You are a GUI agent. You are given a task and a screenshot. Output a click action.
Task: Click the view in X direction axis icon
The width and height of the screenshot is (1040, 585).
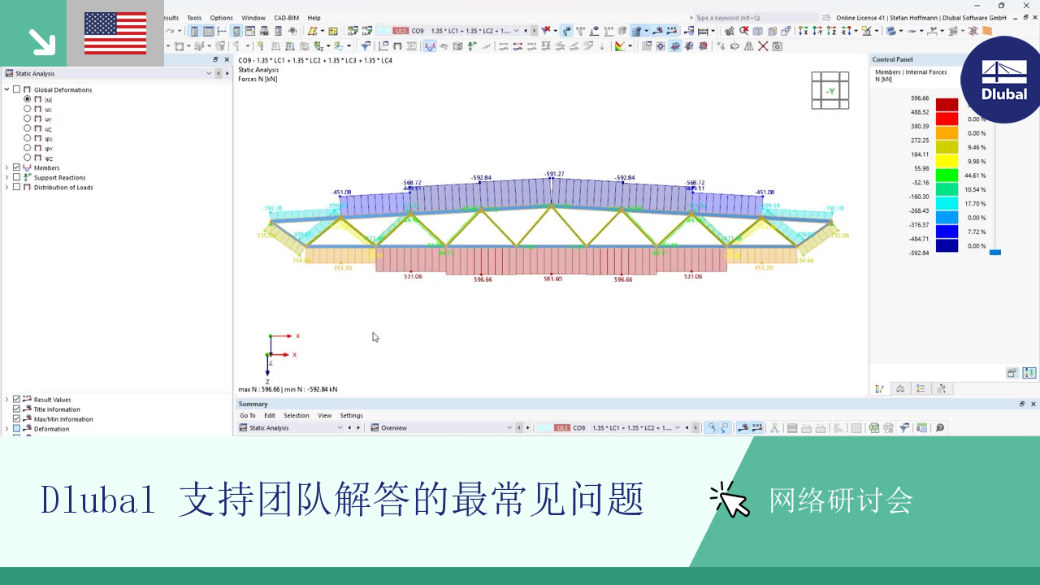[x=803, y=31]
